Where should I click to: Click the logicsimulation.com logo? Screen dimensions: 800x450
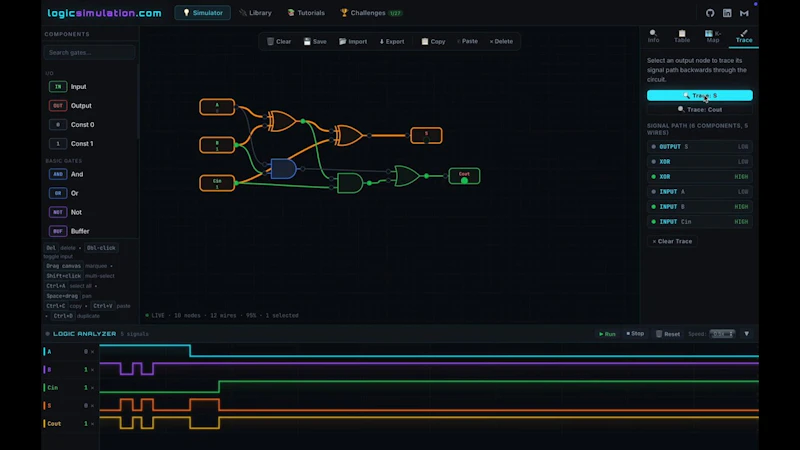click(x=105, y=13)
